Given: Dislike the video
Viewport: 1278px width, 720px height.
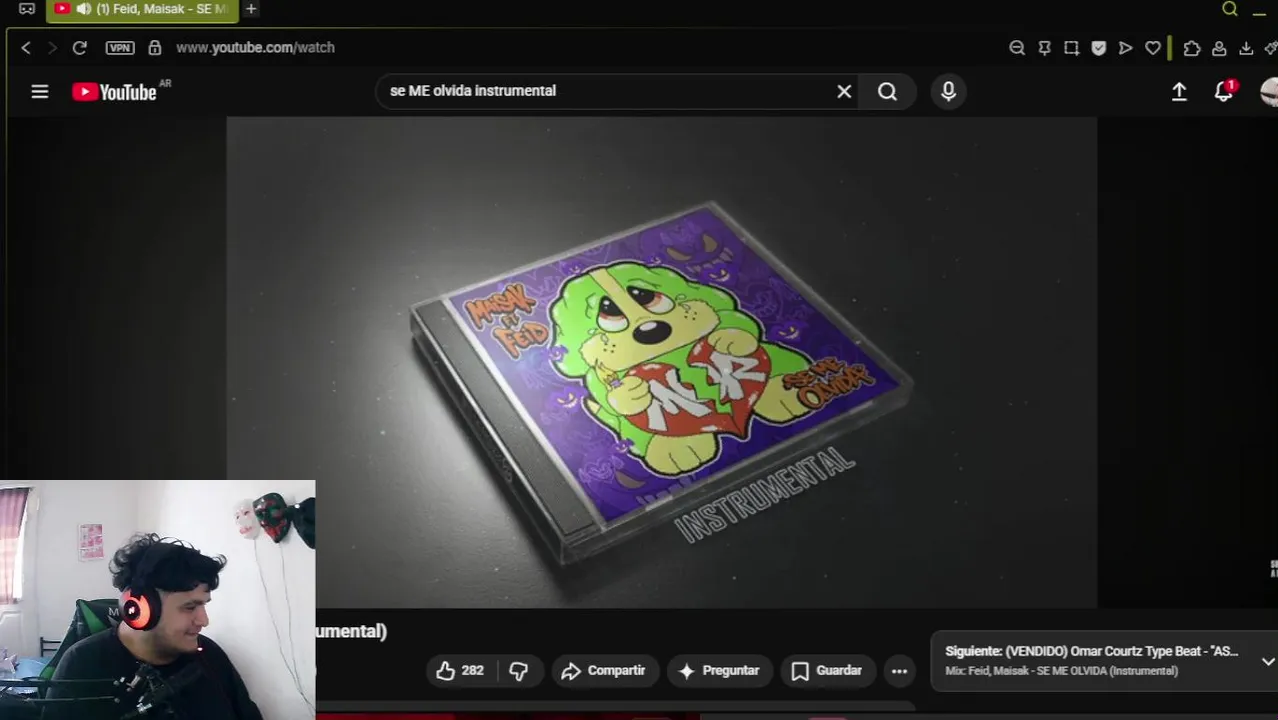Looking at the screenshot, I should click(x=518, y=671).
